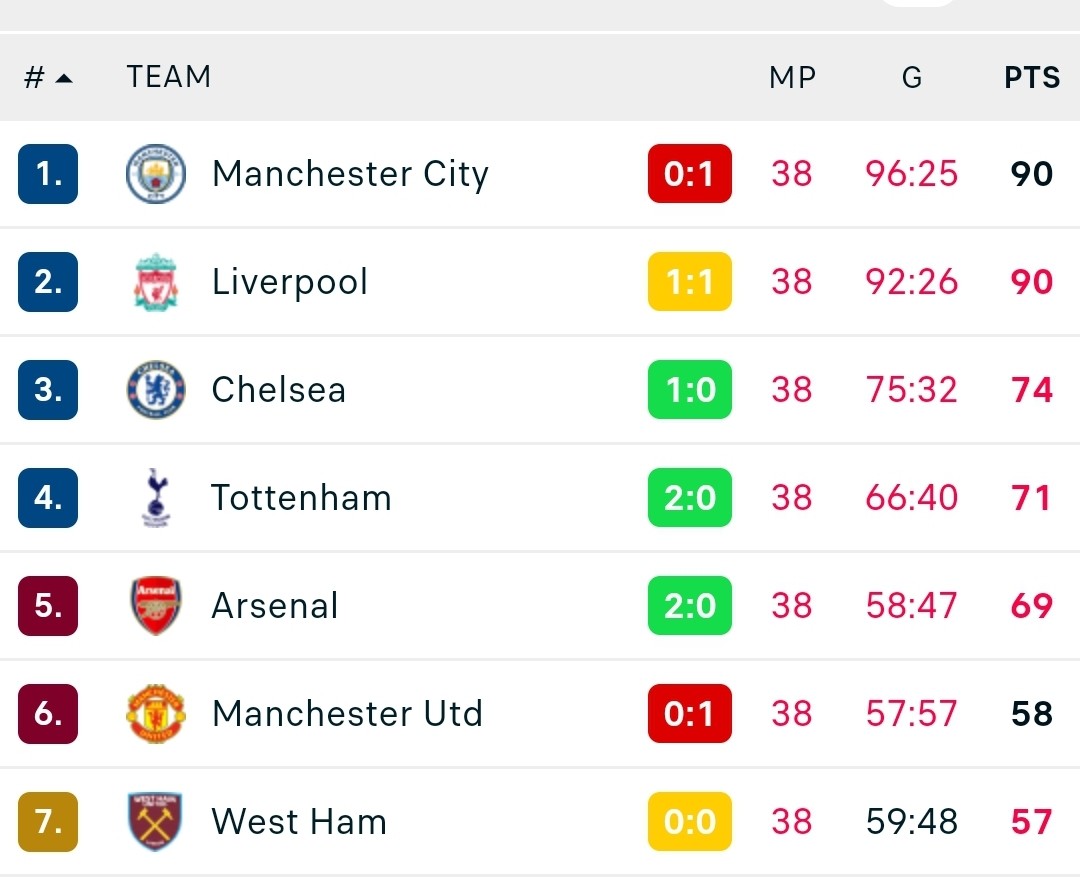
Task: Sort standings by PTS column
Action: click(x=1031, y=77)
